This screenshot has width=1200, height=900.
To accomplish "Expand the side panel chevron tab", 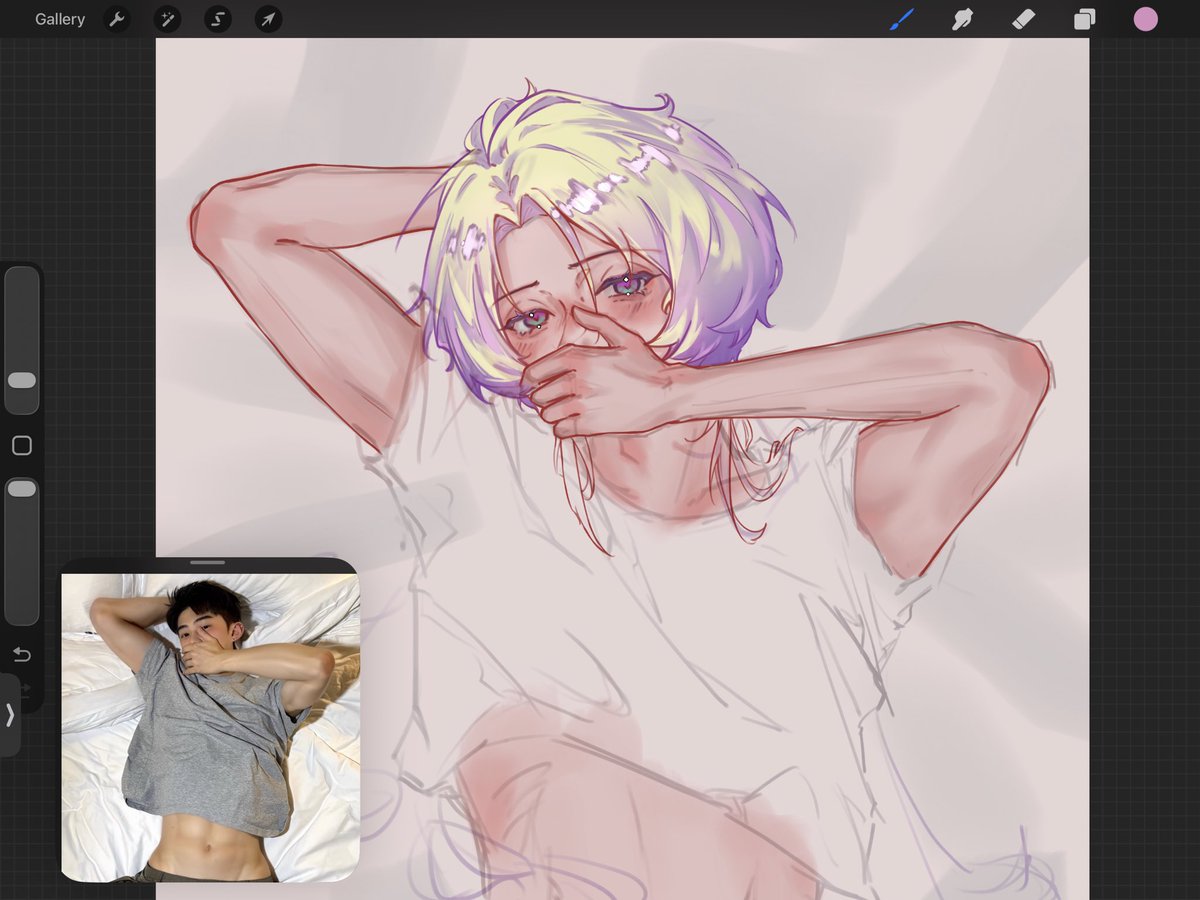I will pyautogui.click(x=10, y=715).
